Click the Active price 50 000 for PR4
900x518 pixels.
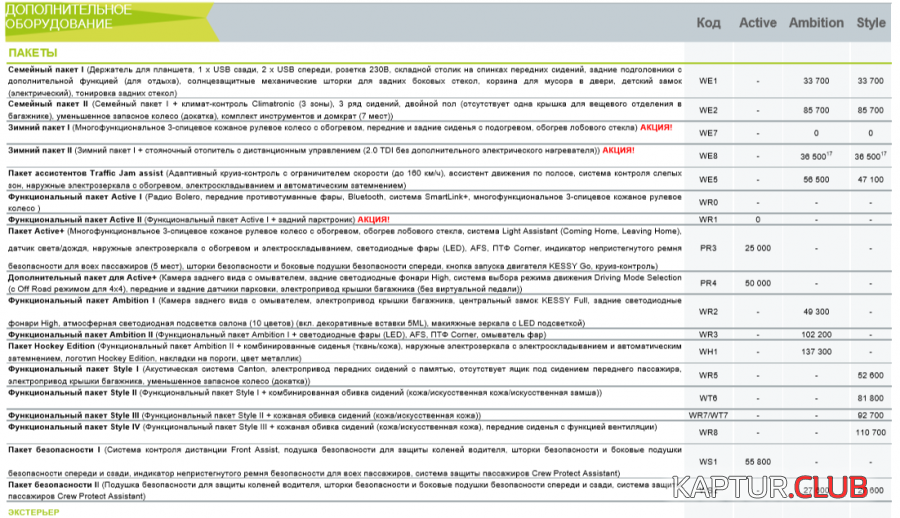click(758, 283)
